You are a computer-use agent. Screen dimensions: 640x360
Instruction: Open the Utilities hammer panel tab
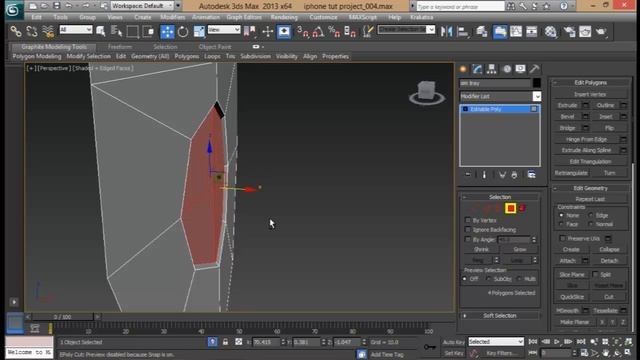tap(534, 69)
